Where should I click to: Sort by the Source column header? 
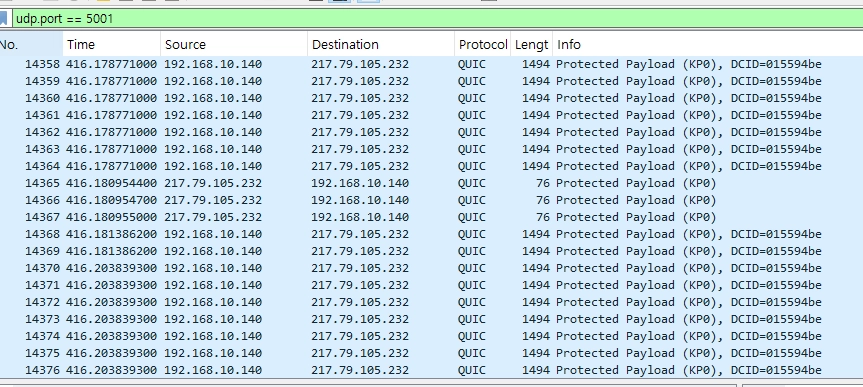(234, 45)
